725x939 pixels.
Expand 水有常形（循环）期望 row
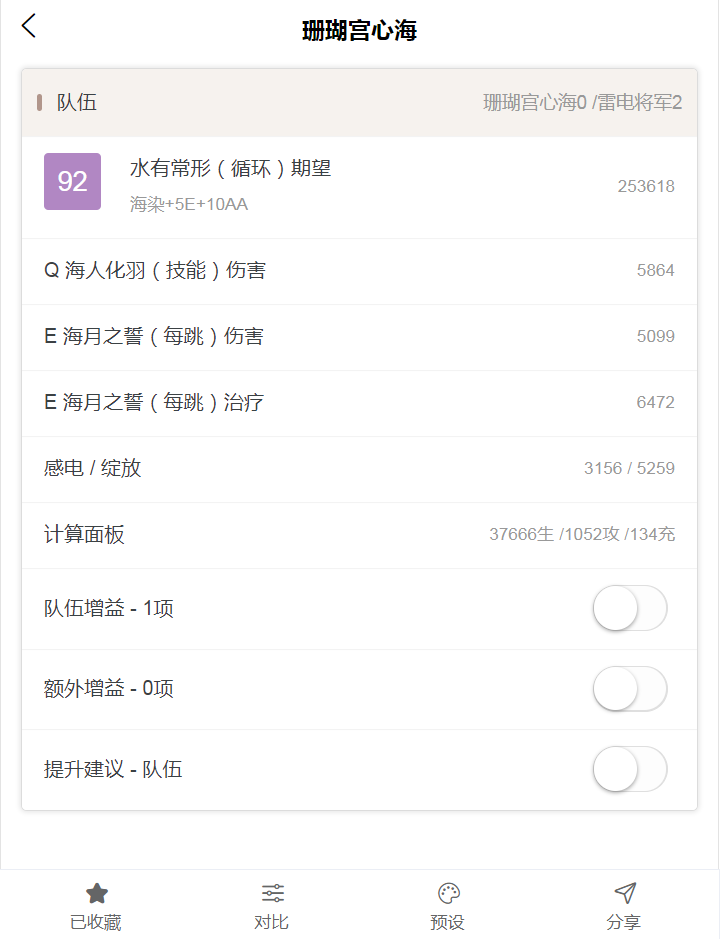tap(359, 187)
